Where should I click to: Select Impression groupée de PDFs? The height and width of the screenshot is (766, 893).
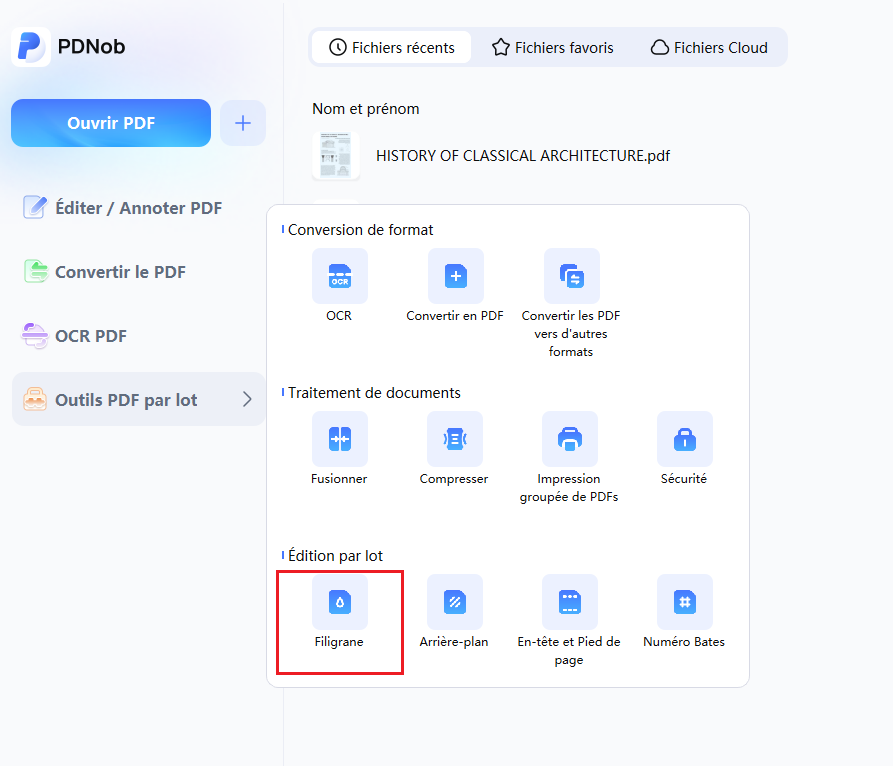click(570, 439)
